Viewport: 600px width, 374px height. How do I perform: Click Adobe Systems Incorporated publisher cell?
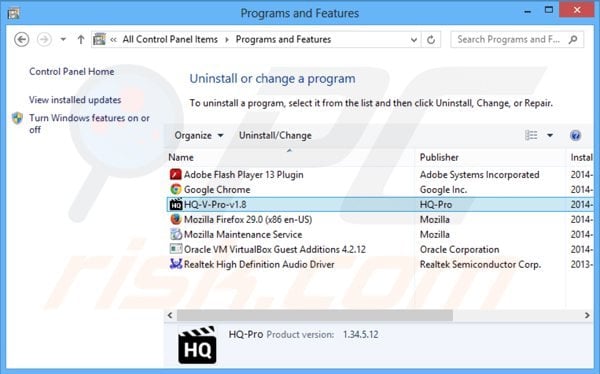pos(479,175)
